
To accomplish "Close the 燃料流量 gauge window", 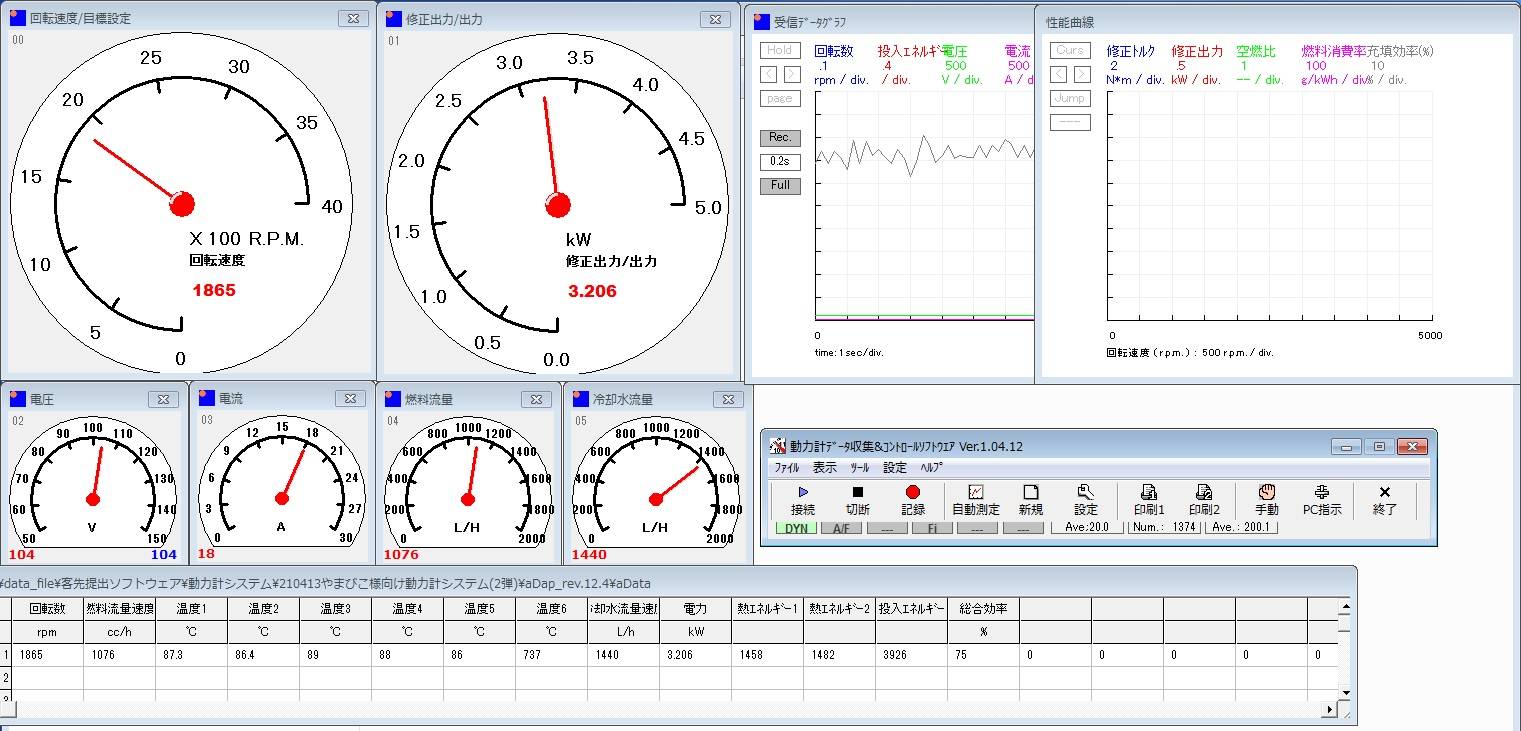I will (538, 398).
